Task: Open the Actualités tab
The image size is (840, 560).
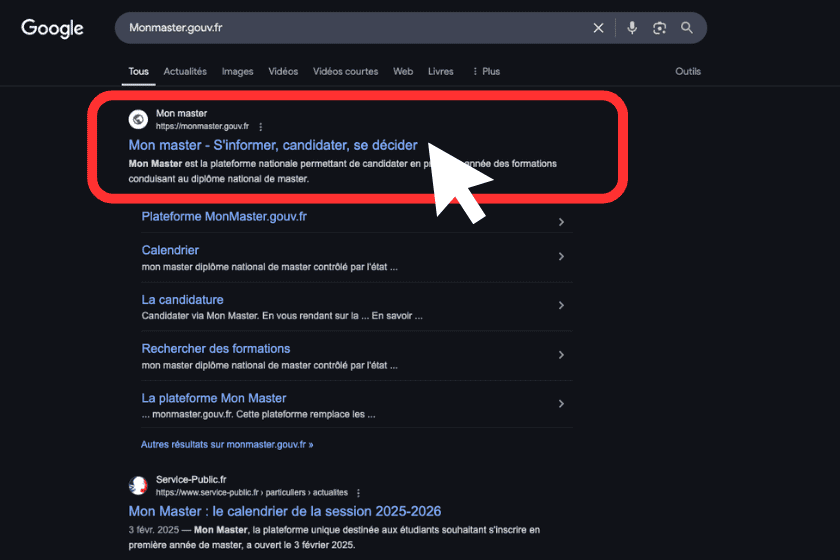Action: pos(185,72)
